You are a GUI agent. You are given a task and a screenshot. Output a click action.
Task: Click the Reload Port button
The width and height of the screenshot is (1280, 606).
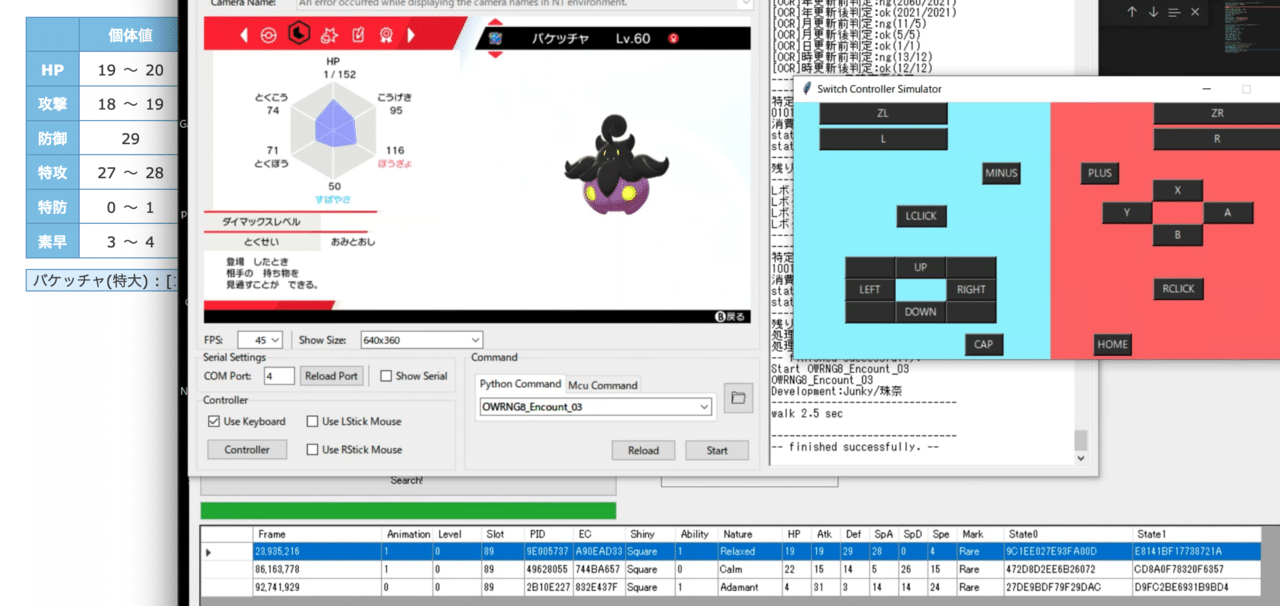(x=332, y=376)
